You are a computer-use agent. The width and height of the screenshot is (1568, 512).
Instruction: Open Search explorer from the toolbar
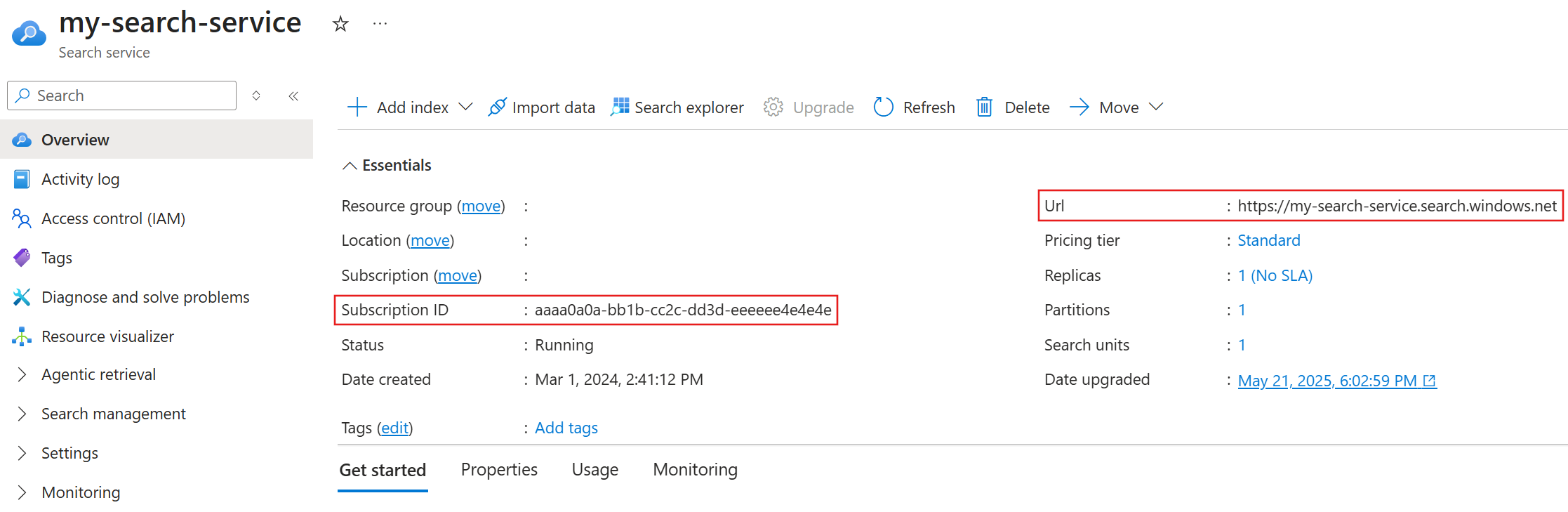(677, 107)
